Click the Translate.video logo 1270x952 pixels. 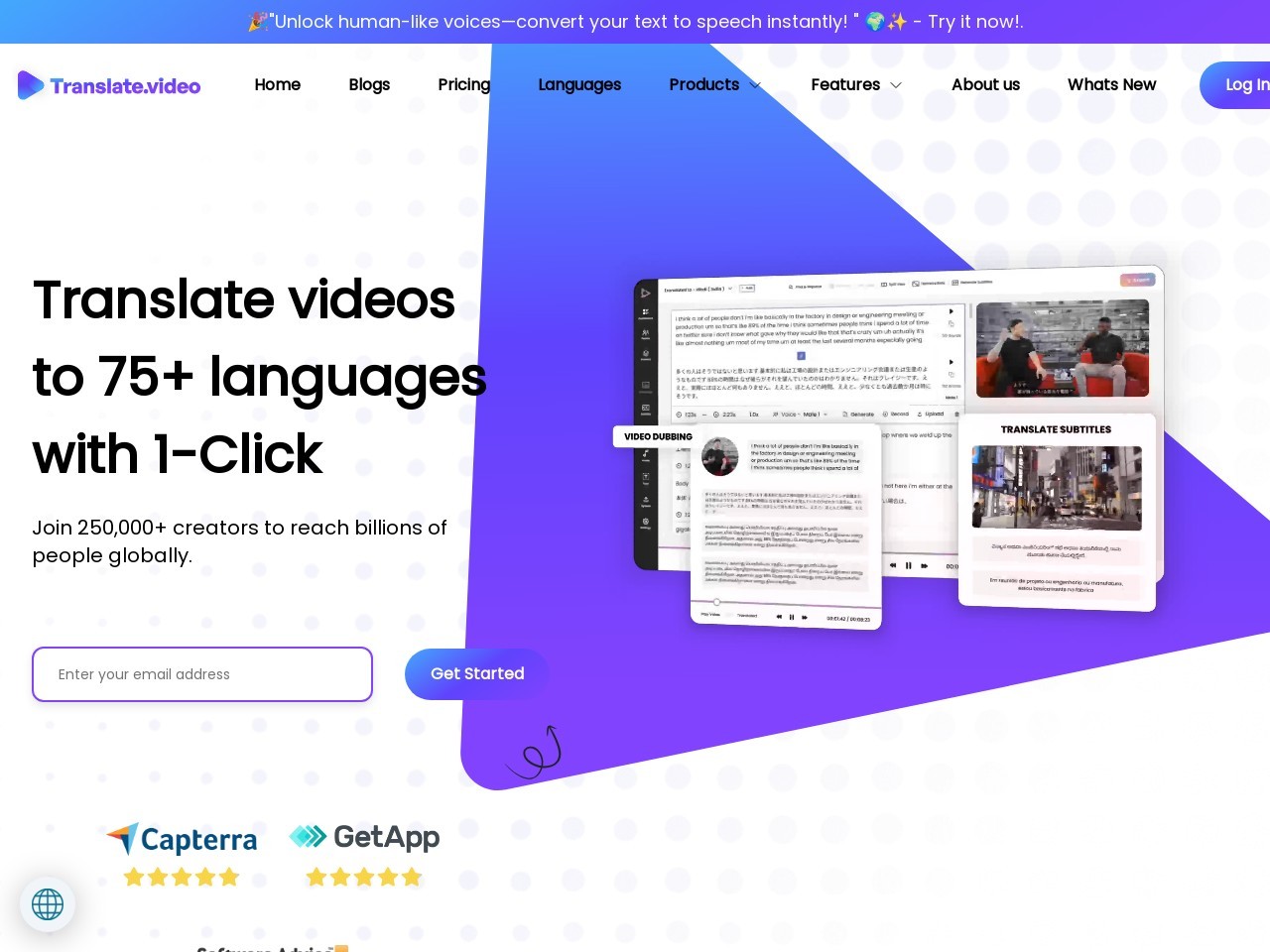[x=109, y=85]
